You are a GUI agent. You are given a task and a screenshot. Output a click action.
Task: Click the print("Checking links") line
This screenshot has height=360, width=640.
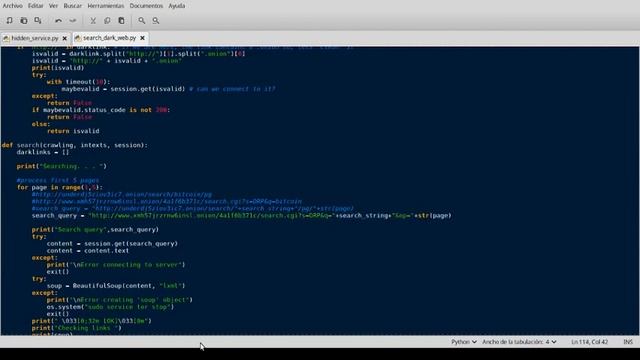pyautogui.click(x=77, y=328)
